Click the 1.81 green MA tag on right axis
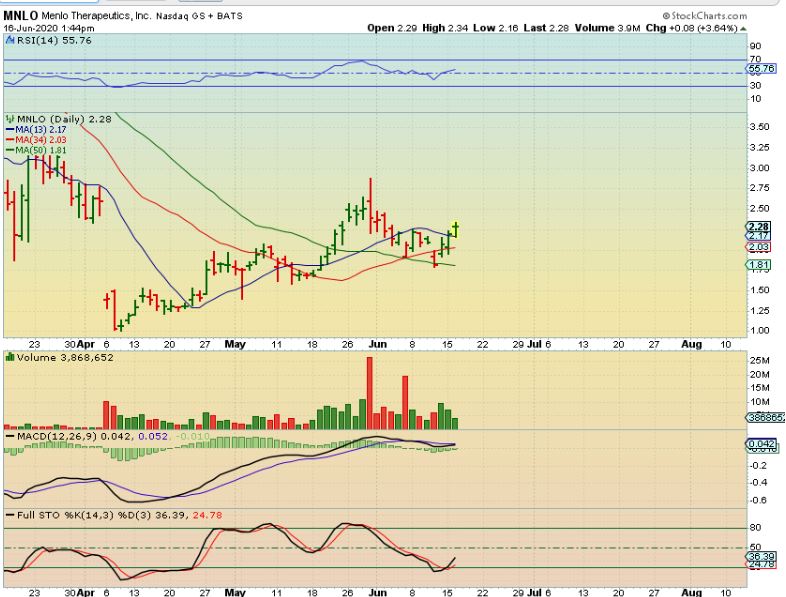The width and height of the screenshot is (786, 597). [759, 265]
